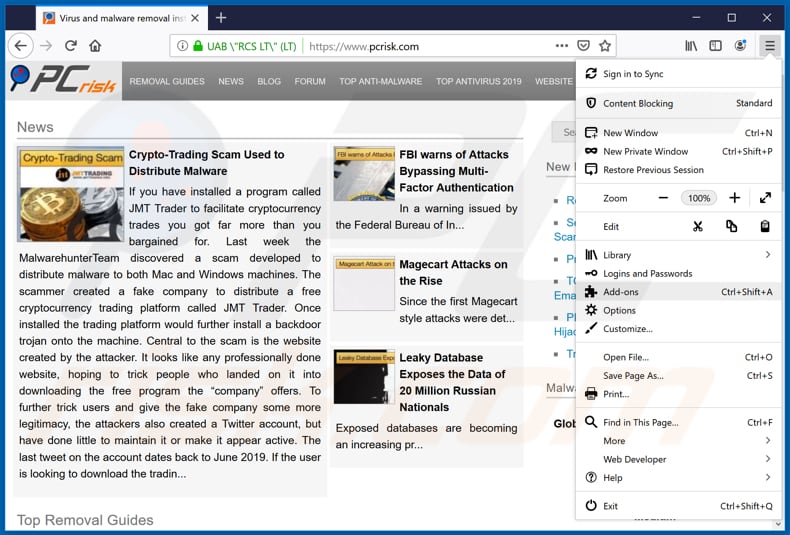Paste using the clipboard icon
Image resolution: width=790 pixels, height=535 pixels.
point(765,227)
